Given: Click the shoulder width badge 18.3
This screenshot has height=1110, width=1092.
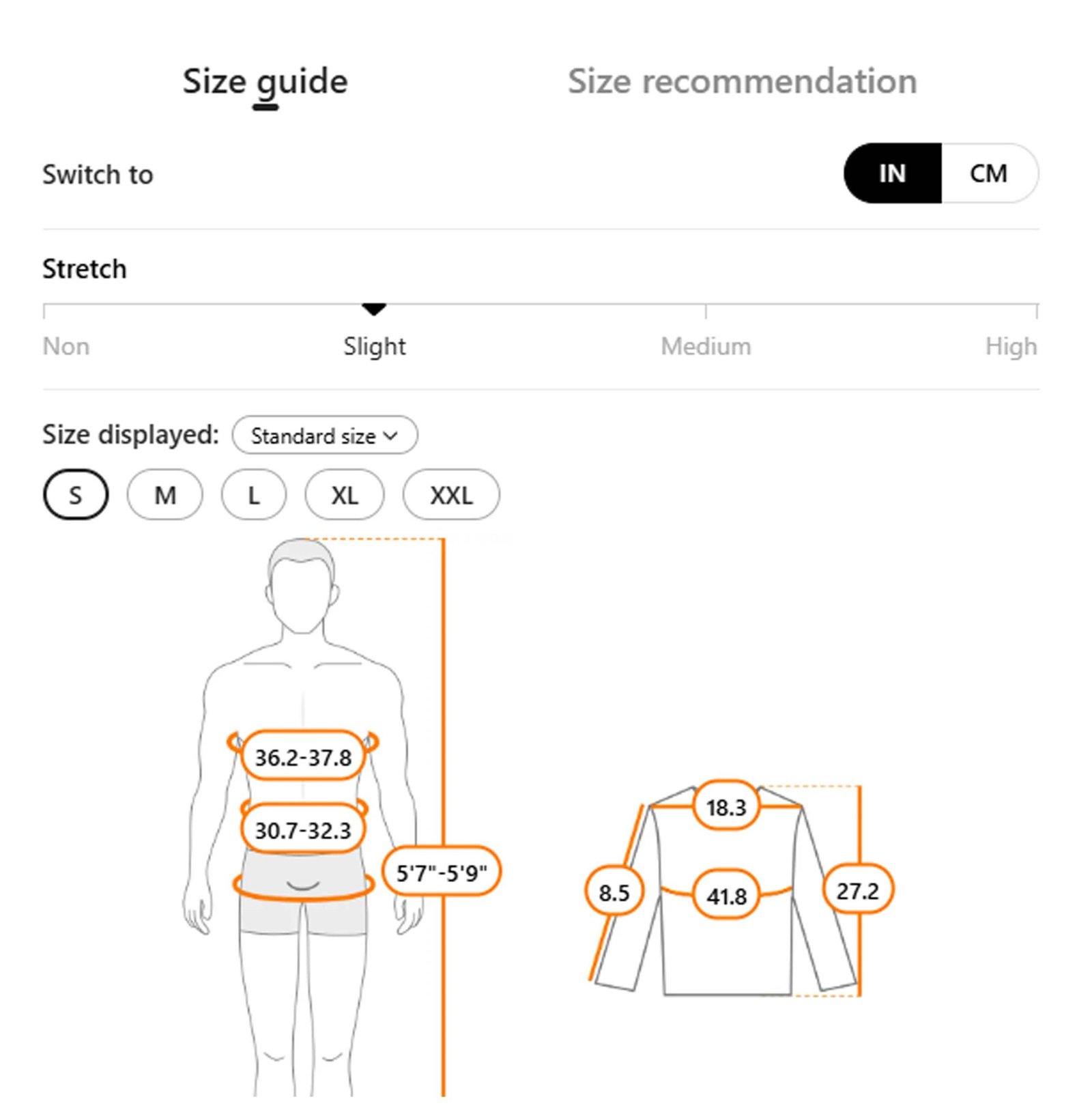Looking at the screenshot, I should click(726, 808).
